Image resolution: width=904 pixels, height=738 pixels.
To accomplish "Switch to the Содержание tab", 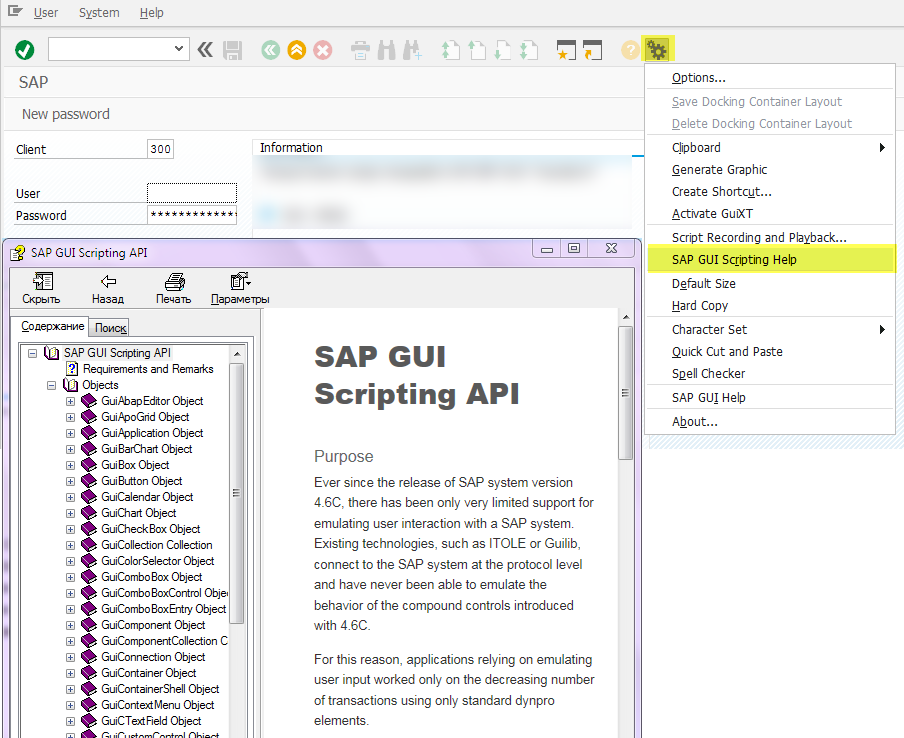I will coord(52,326).
